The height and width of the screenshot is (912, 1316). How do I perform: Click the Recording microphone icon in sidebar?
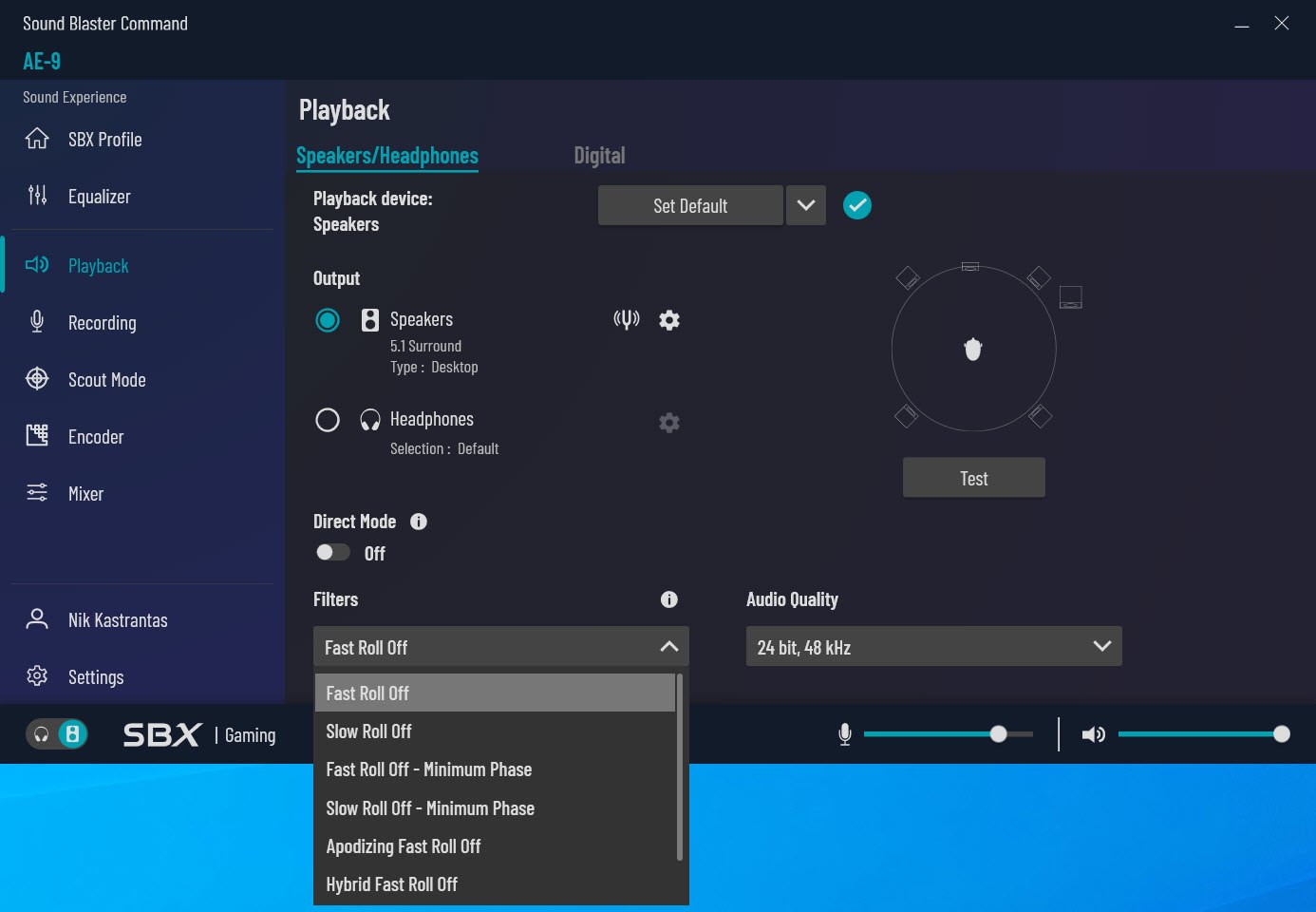pos(37,322)
